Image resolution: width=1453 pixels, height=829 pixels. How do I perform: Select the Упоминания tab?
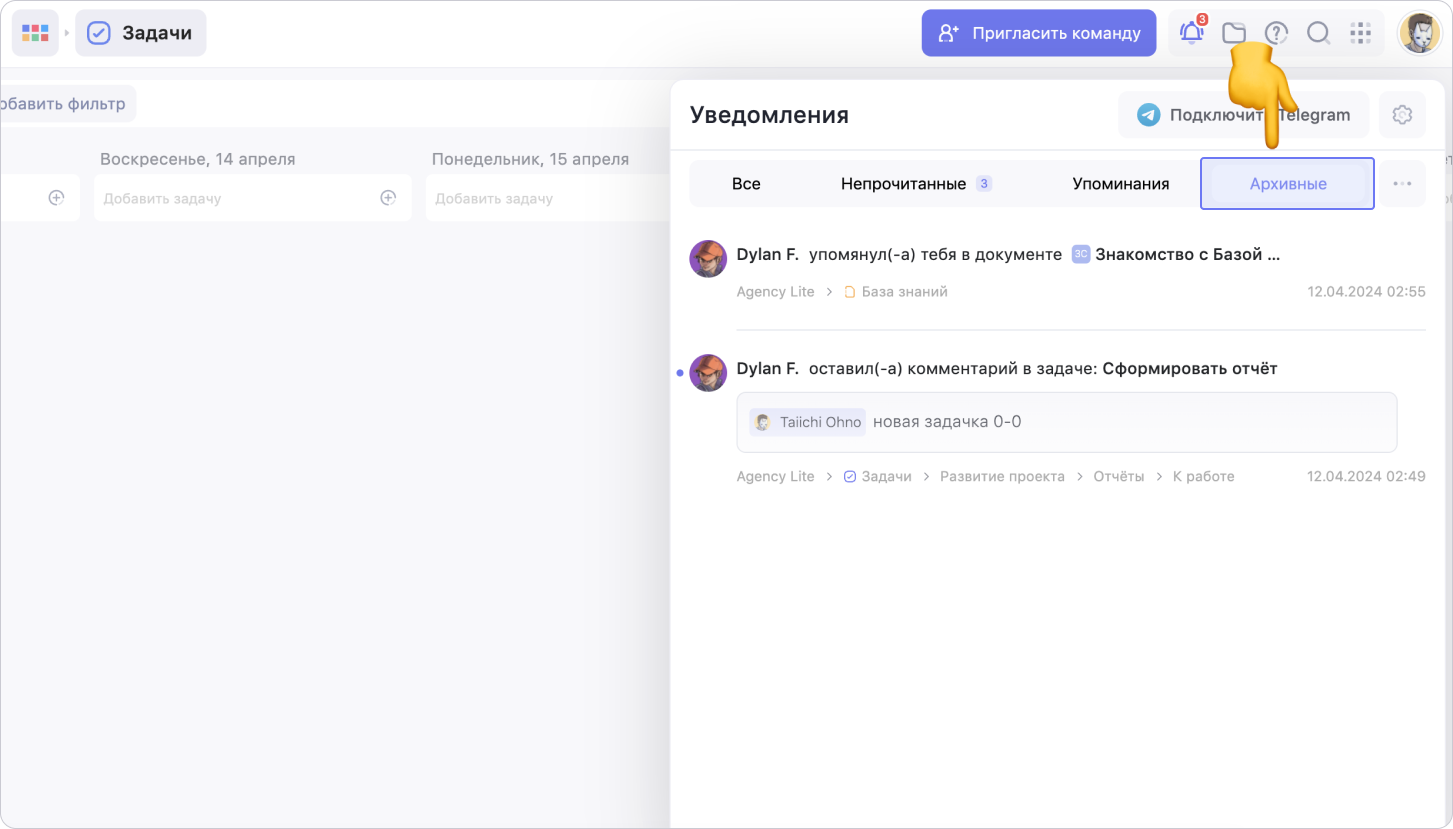pos(1120,184)
